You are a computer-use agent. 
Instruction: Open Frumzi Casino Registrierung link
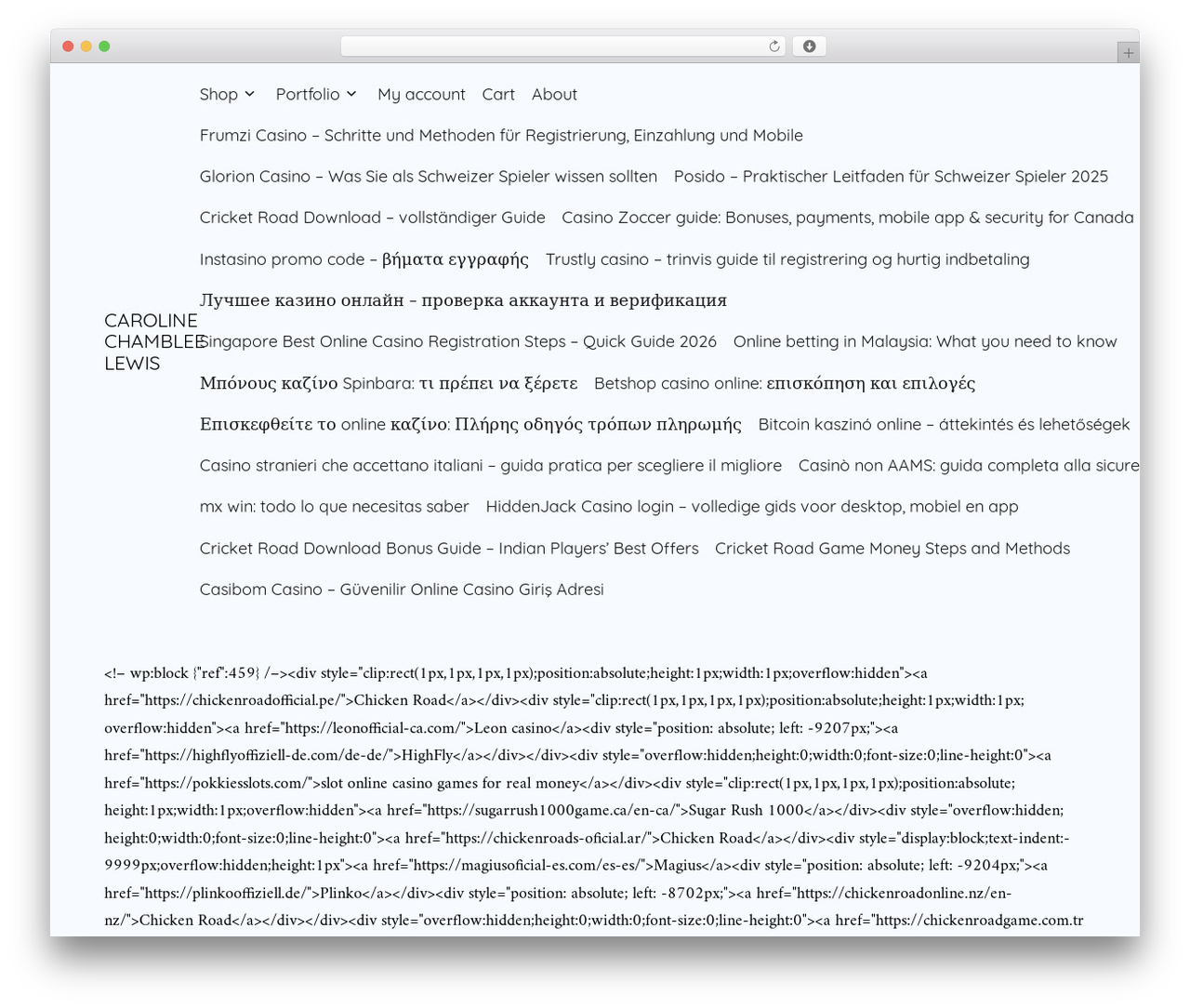pos(501,136)
